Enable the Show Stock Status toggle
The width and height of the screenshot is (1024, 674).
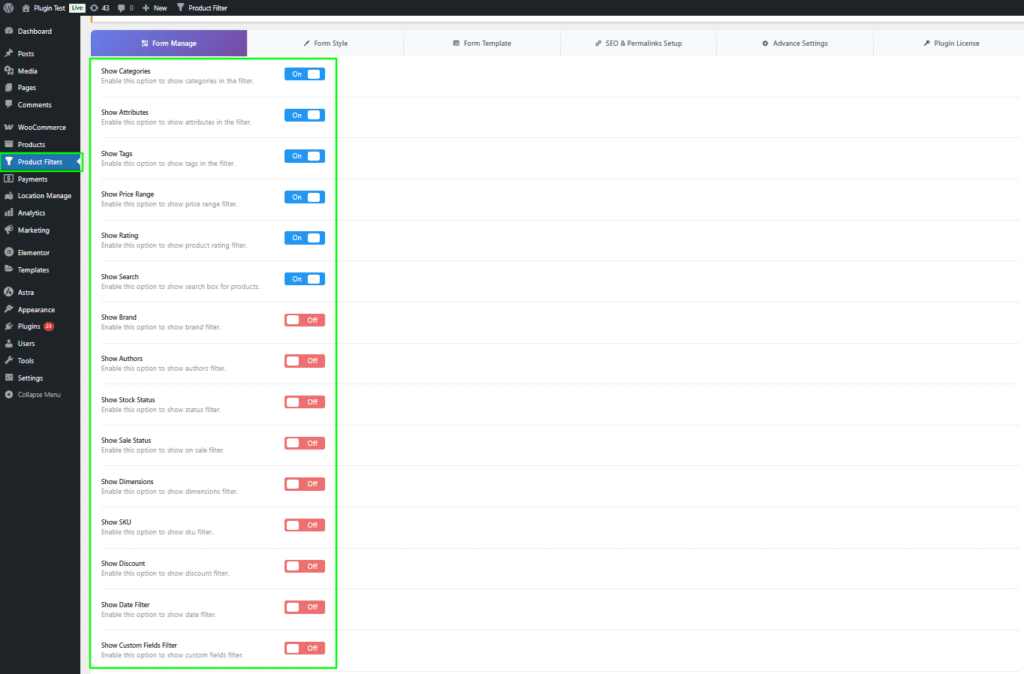click(304, 402)
